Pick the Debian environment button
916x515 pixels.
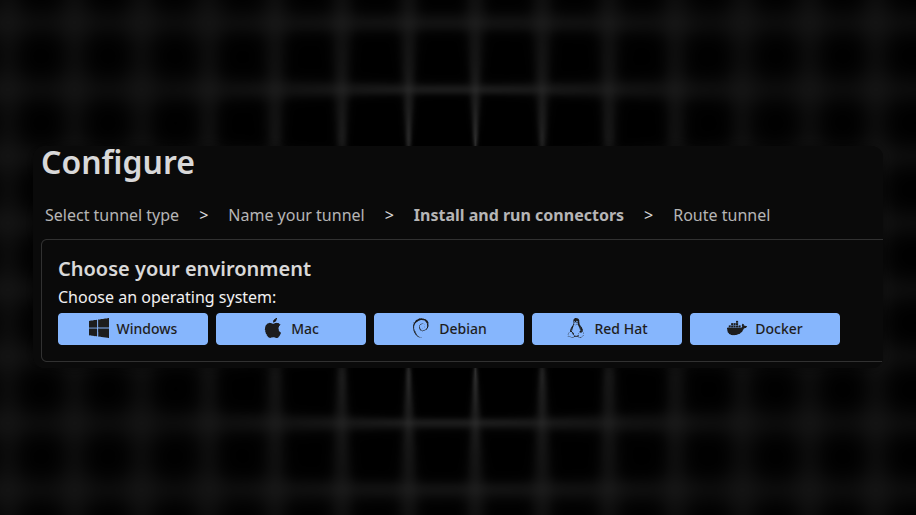[x=449, y=329]
